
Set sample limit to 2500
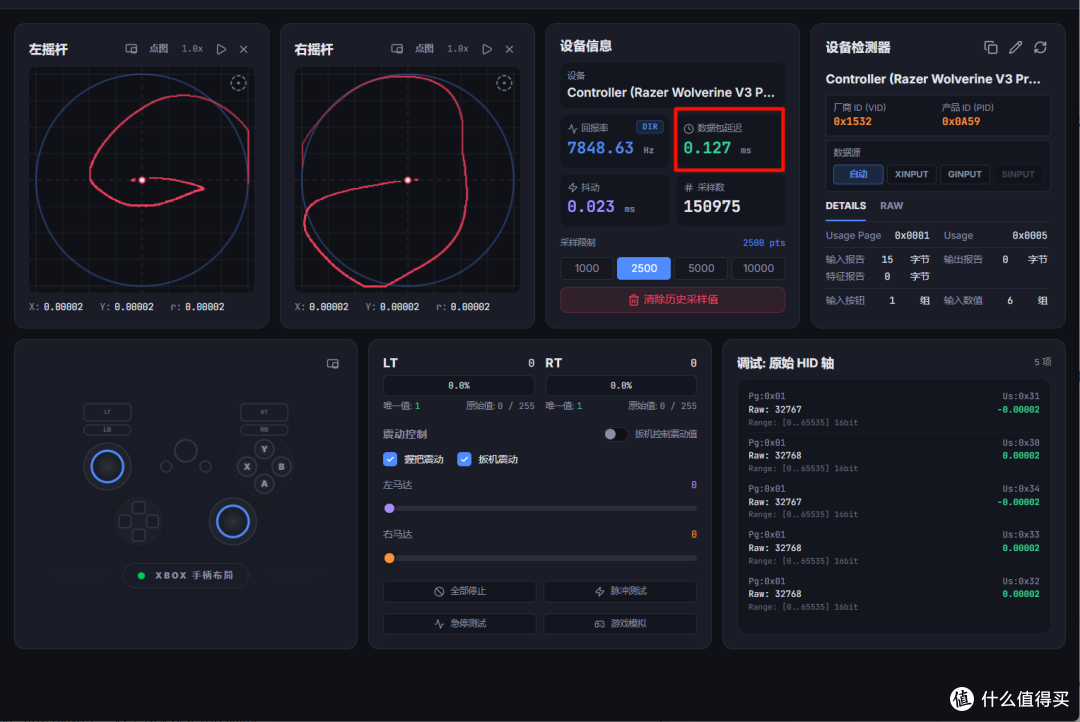644,268
